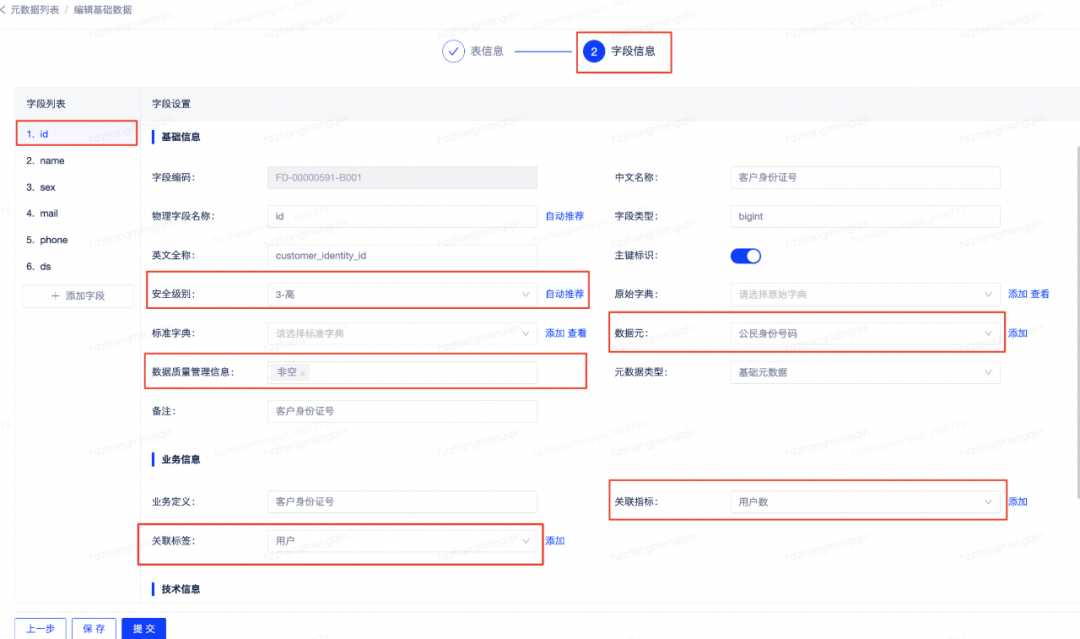Open the 关联指标 selector
This screenshot has height=639, width=1080.
865,502
